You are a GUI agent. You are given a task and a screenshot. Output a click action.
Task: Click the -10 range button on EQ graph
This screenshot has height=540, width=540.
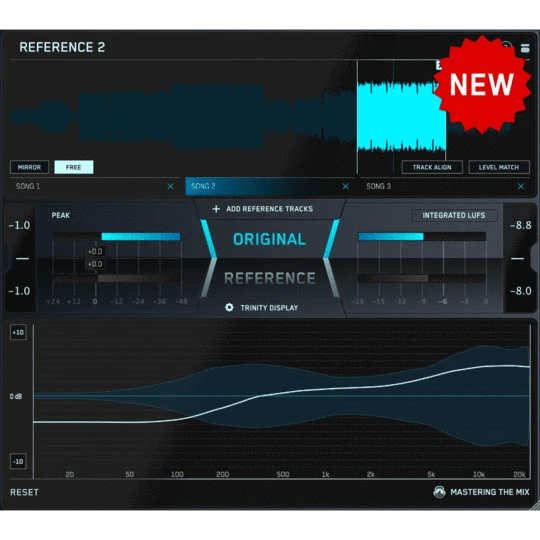(x=18, y=461)
